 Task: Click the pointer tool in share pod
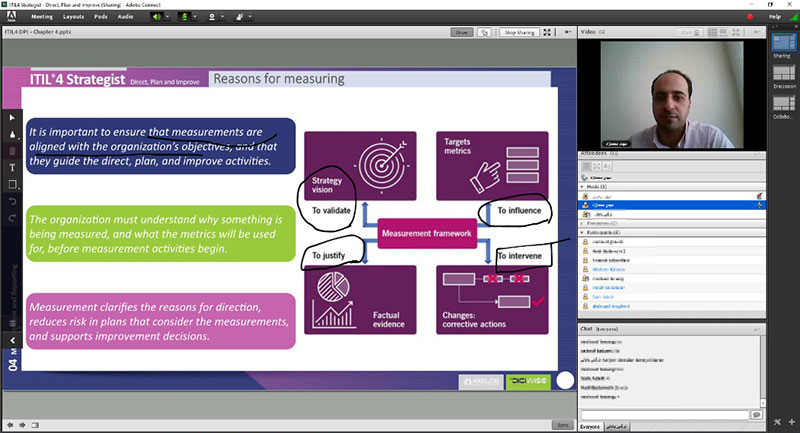(x=484, y=32)
